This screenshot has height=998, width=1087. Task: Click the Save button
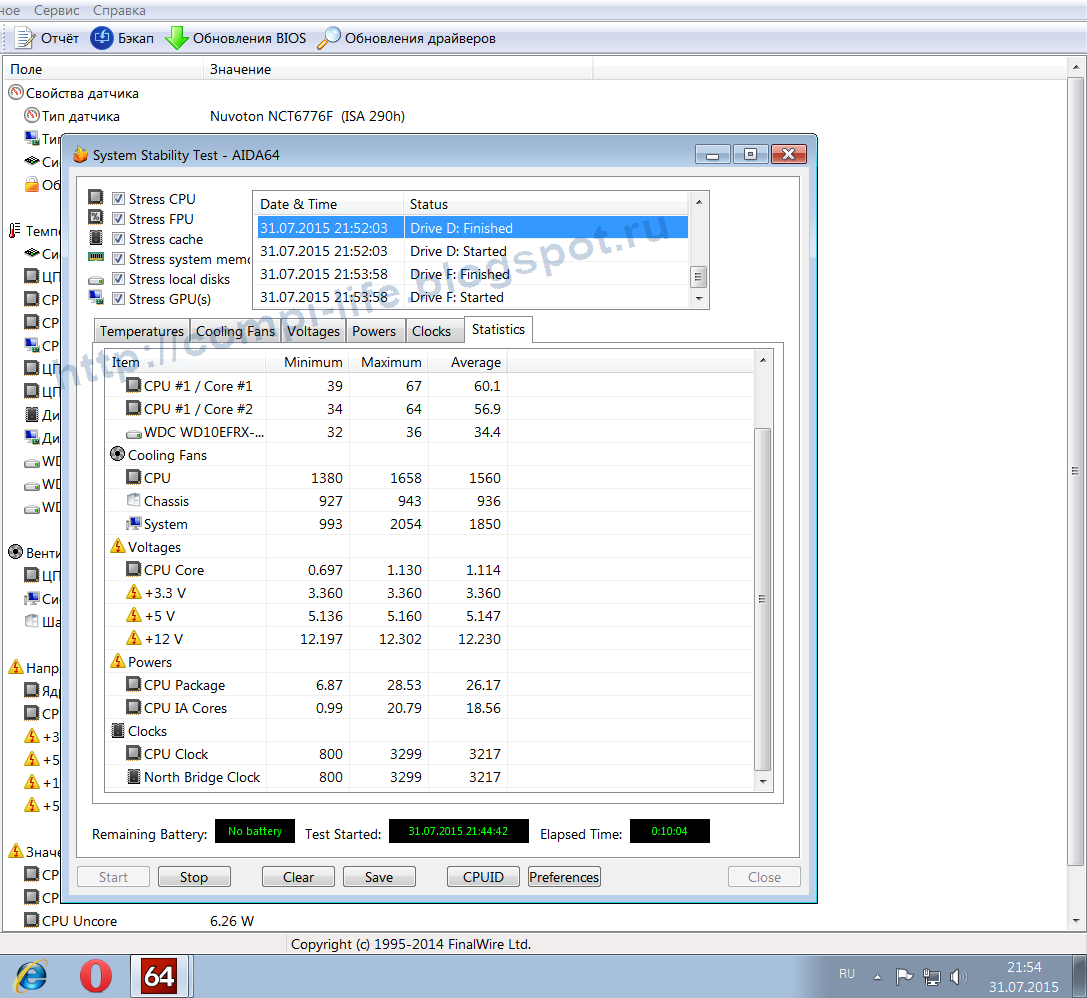[x=379, y=877]
